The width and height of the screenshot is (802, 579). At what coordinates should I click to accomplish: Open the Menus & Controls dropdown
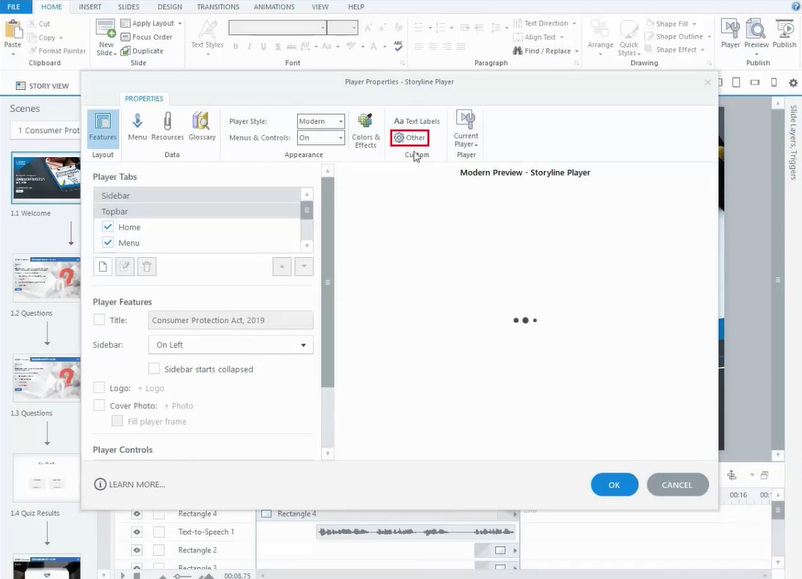(321, 138)
